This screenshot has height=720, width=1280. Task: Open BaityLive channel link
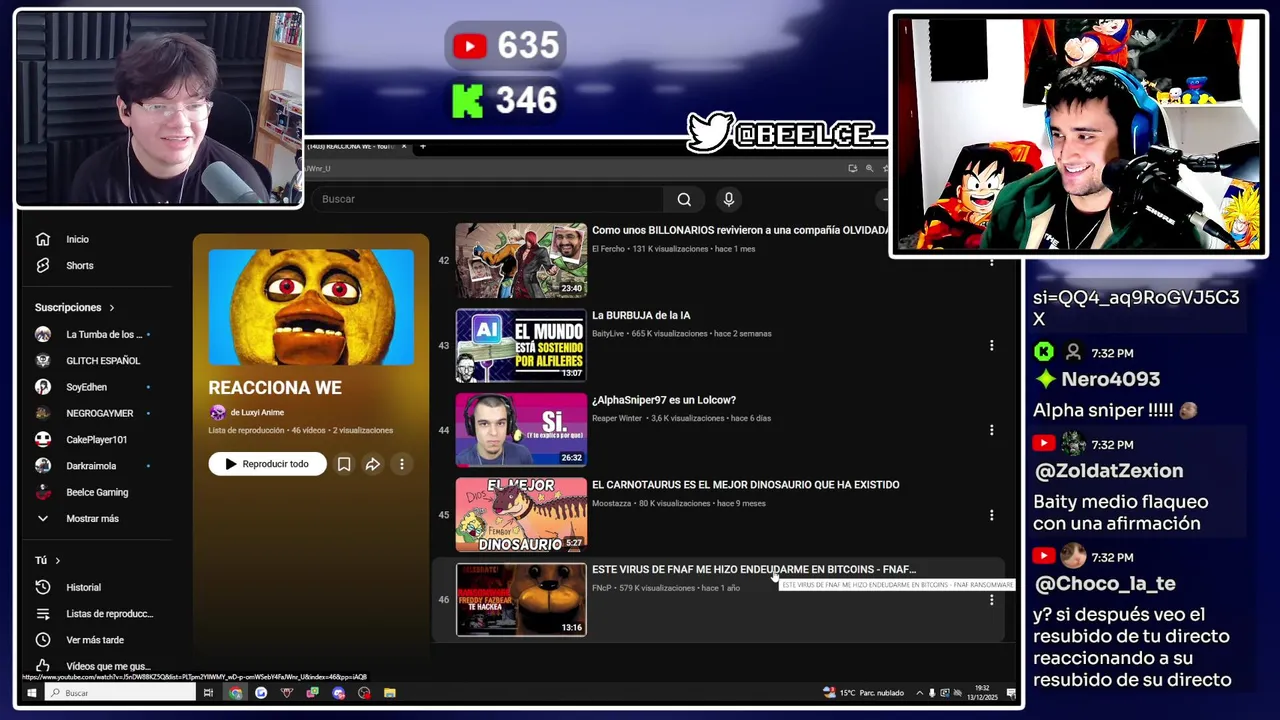[607, 334]
